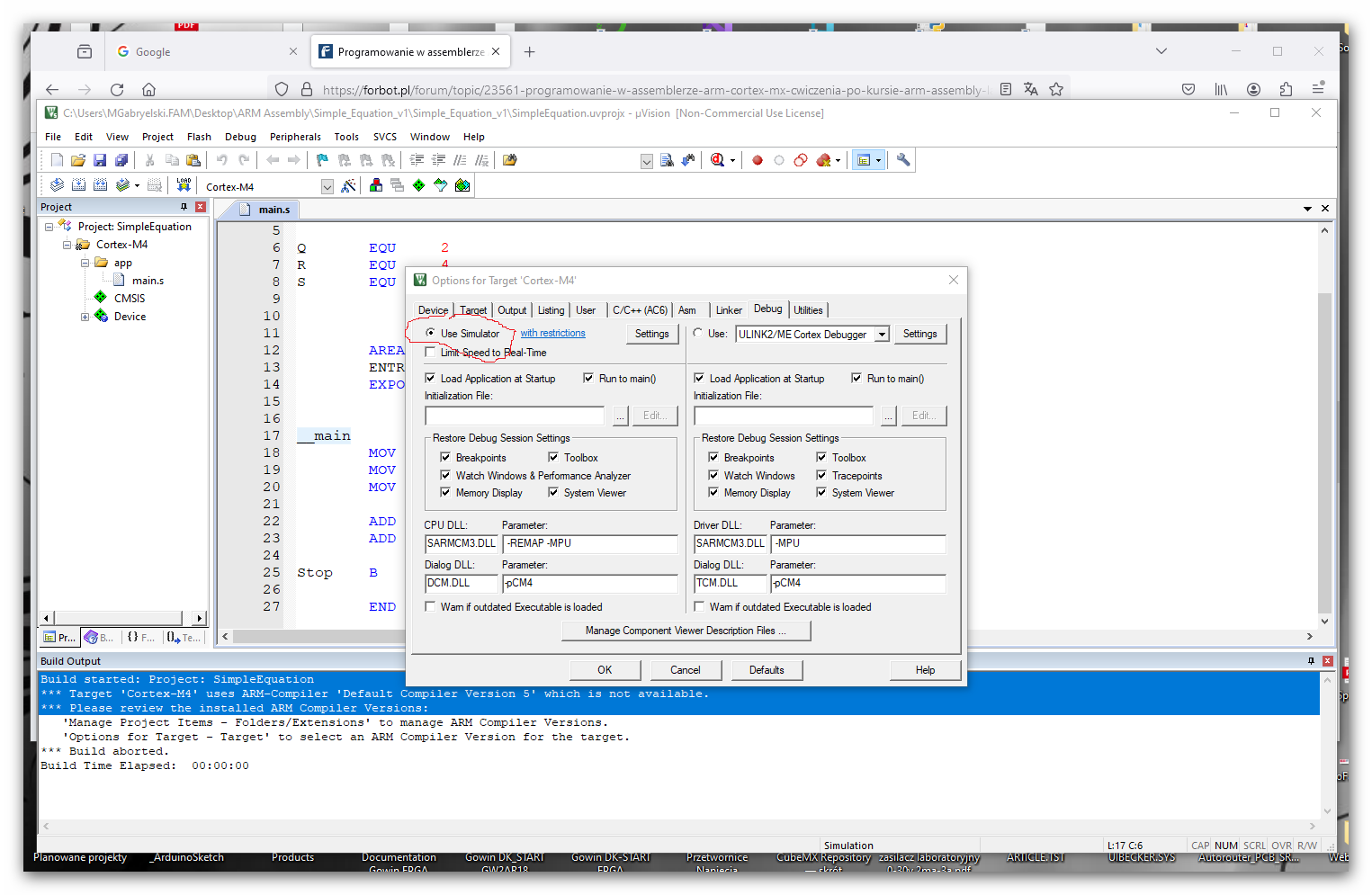Open the SVCS menu
Screen dimensions: 1372x895
click(x=385, y=137)
